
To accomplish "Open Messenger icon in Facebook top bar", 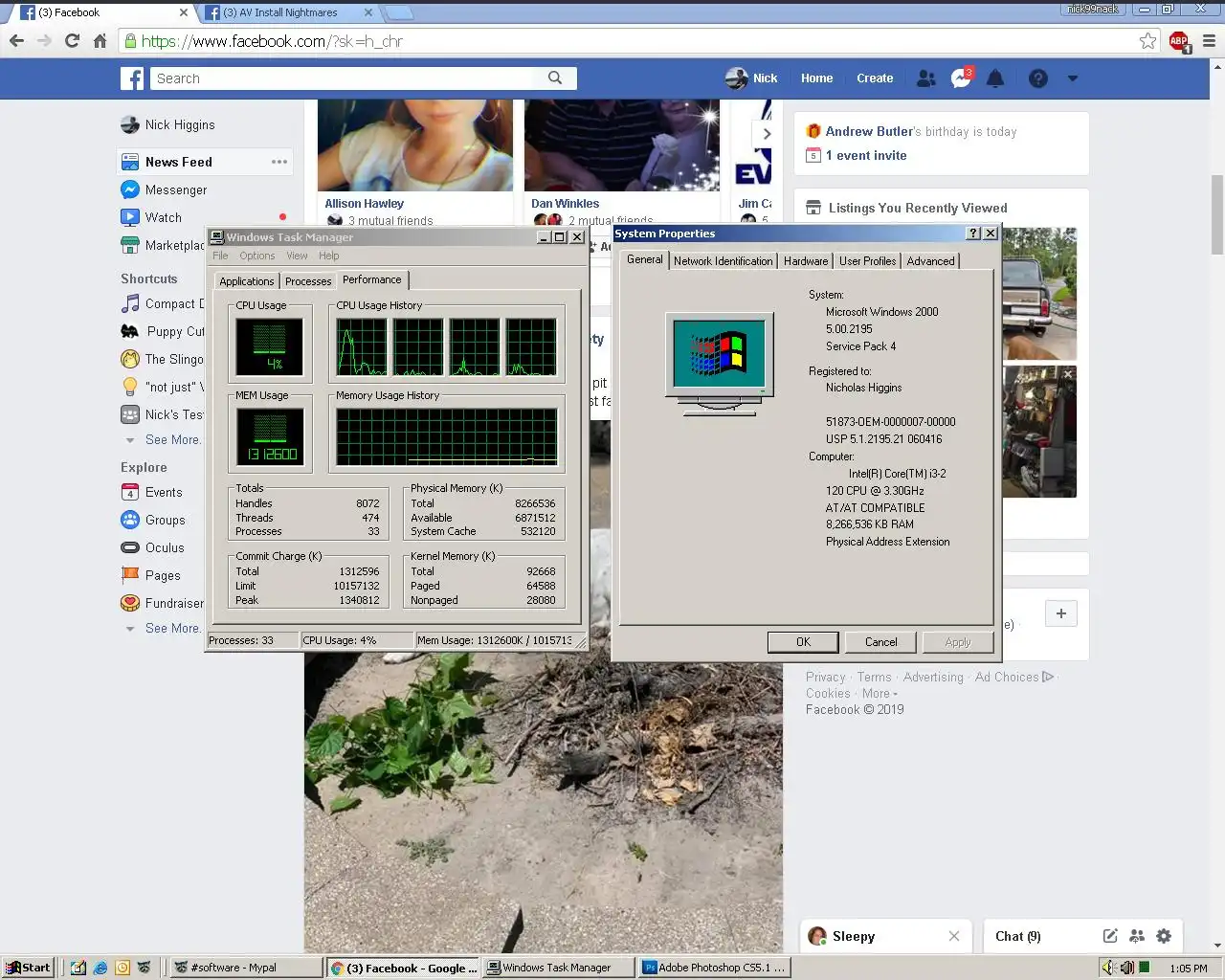I will point(961,78).
